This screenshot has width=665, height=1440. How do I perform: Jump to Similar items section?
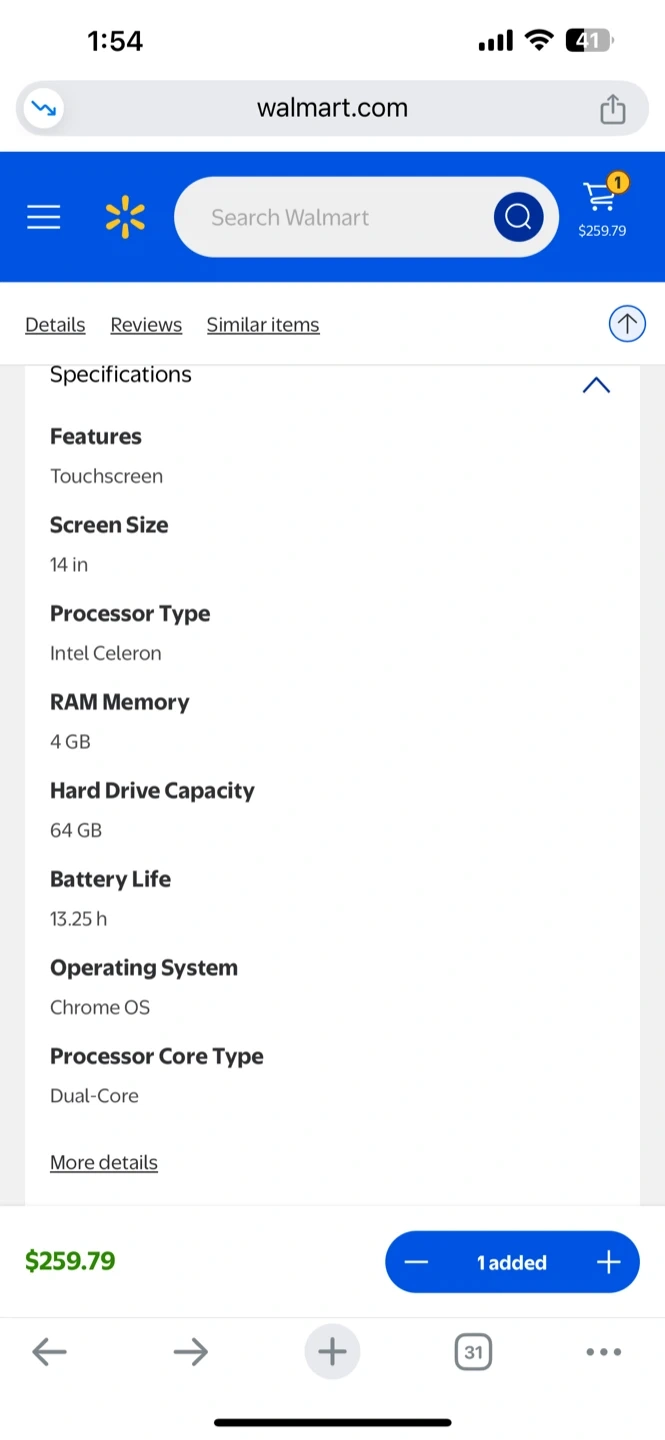tap(263, 325)
